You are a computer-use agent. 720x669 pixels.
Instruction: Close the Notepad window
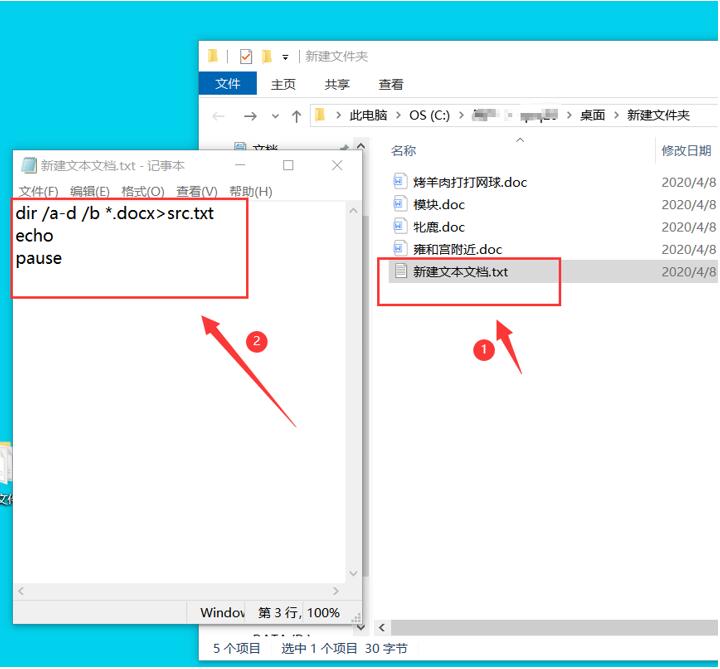(337, 165)
